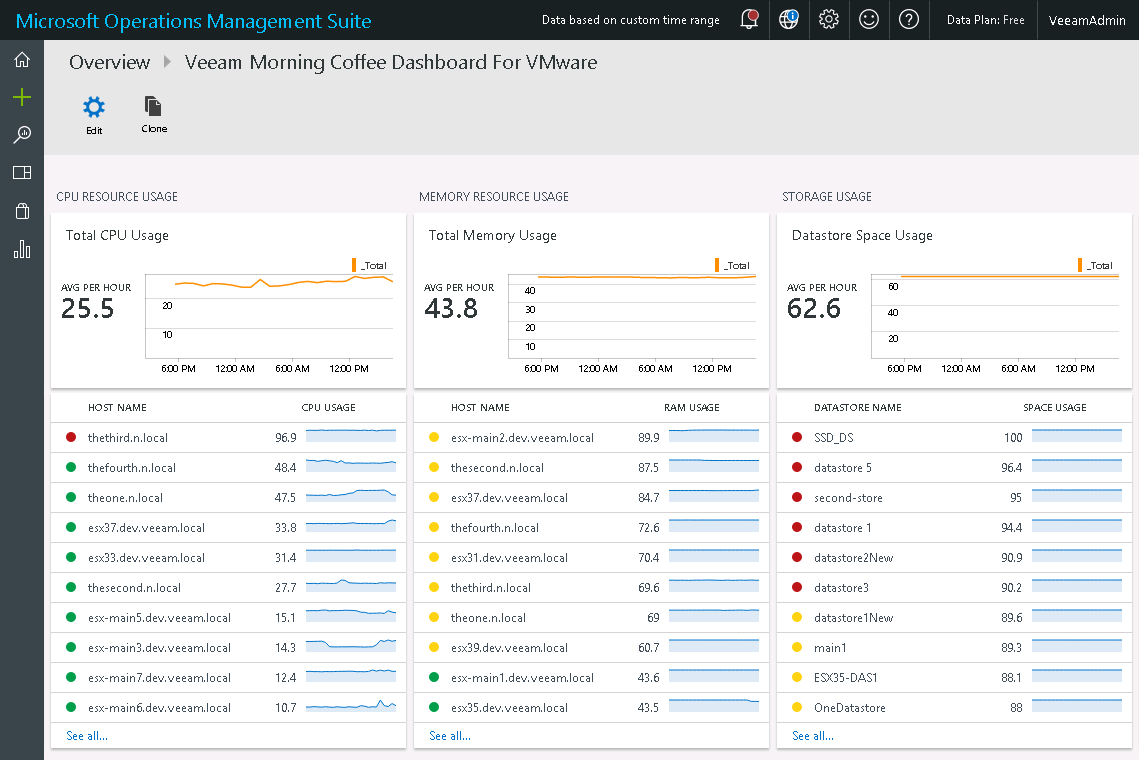The width and height of the screenshot is (1139, 760).
Task: Select thesecond.n.local in CPU usage list
Action: click(228, 587)
